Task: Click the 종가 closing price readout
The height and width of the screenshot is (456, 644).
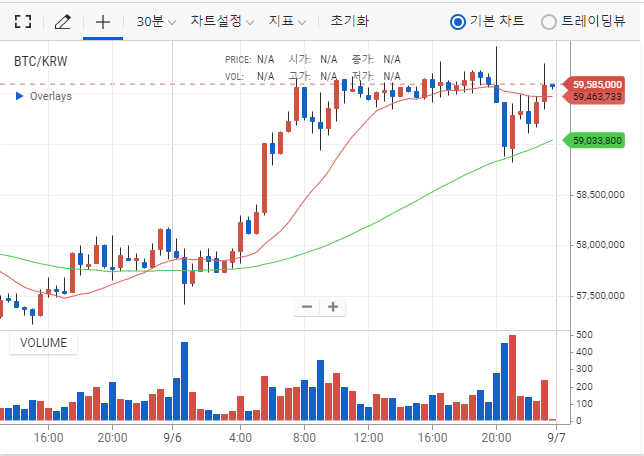Action: click(x=376, y=60)
